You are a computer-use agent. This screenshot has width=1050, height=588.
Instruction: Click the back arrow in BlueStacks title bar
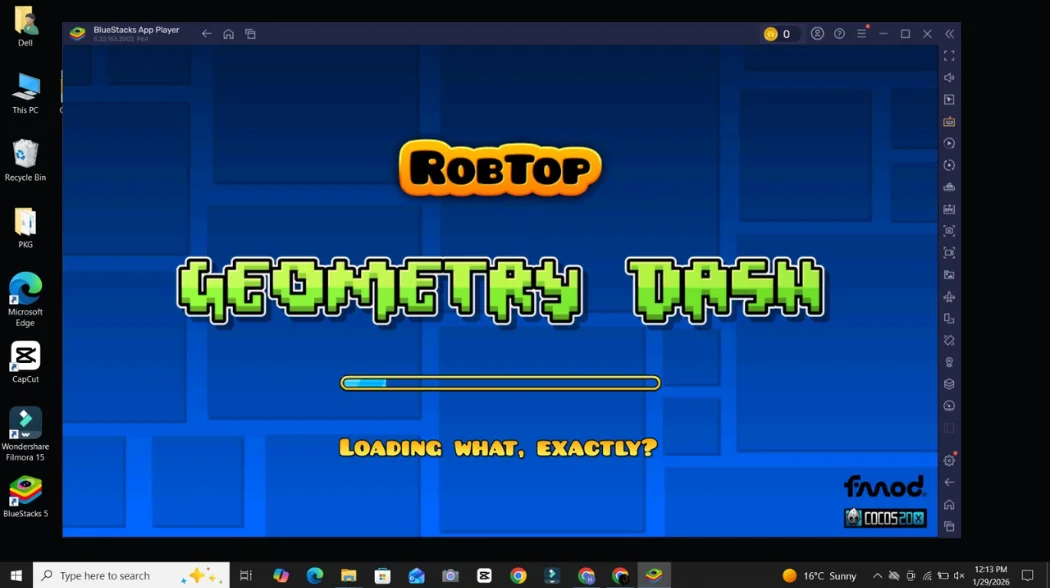[x=206, y=34]
